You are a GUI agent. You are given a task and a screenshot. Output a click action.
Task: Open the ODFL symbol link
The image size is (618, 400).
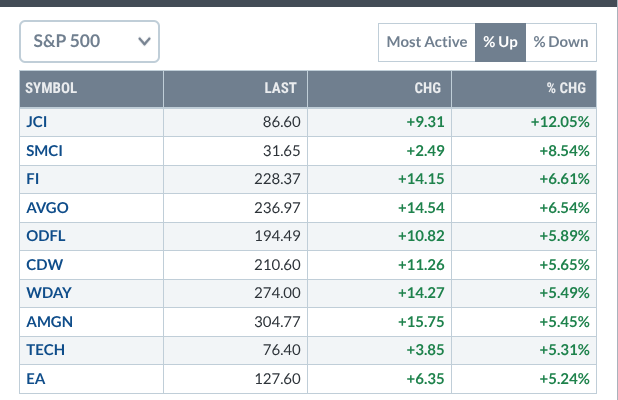[x=46, y=236]
